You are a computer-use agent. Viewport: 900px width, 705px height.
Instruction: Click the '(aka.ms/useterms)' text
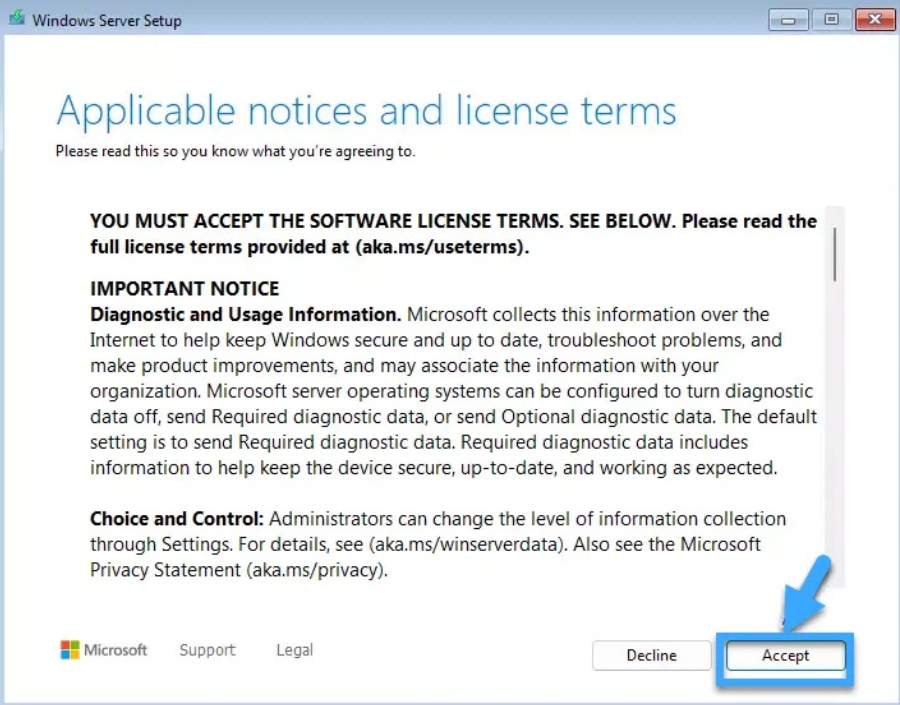(x=440, y=247)
